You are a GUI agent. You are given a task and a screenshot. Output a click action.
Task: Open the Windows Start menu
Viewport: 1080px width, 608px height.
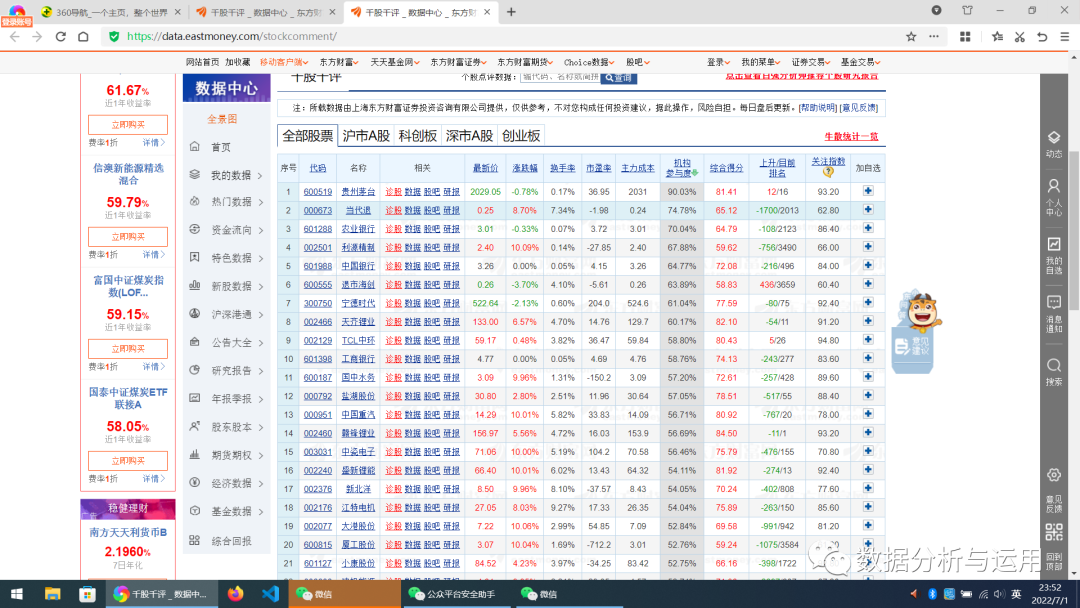coord(17,594)
